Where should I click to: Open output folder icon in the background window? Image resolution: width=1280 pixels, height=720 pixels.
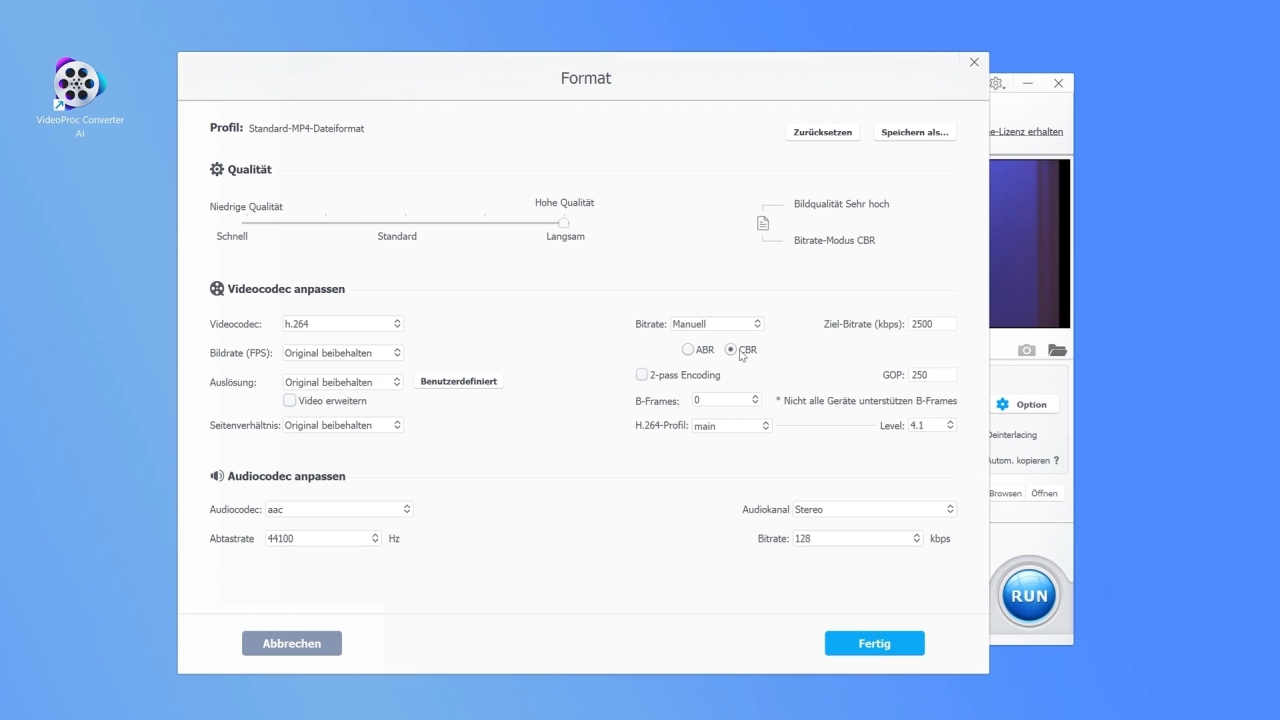click(1057, 350)
